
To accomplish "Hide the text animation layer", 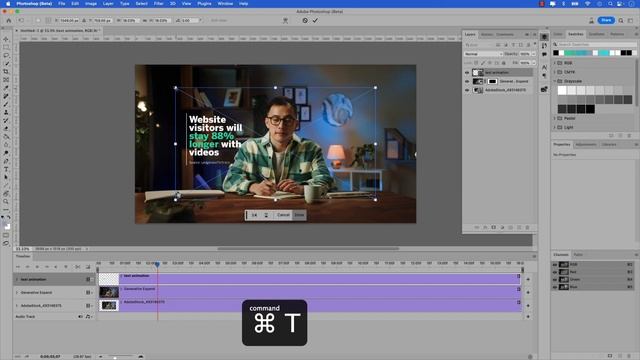I will [x=467, y=73].
